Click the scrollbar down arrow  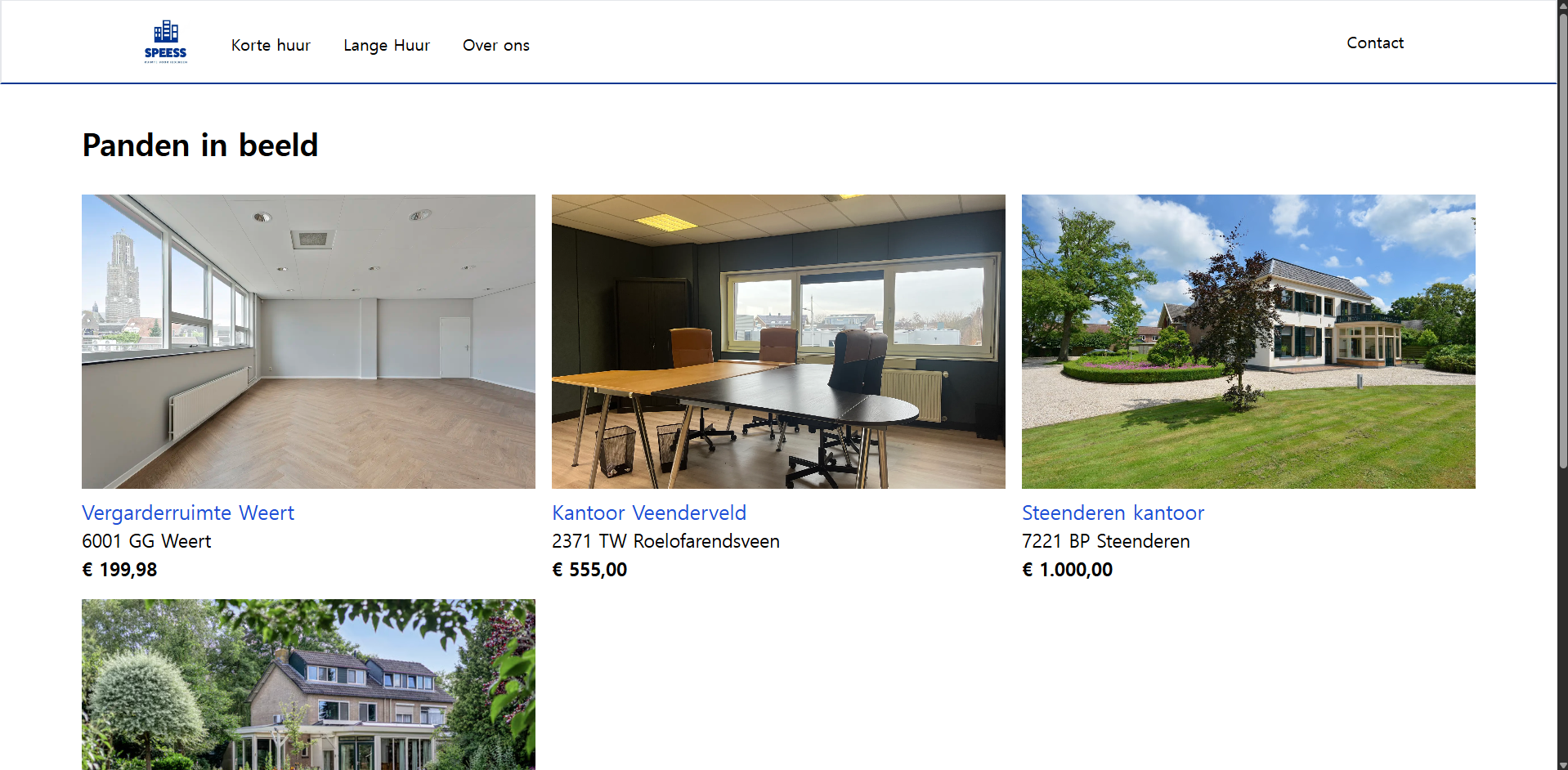tap(1562, 764)
